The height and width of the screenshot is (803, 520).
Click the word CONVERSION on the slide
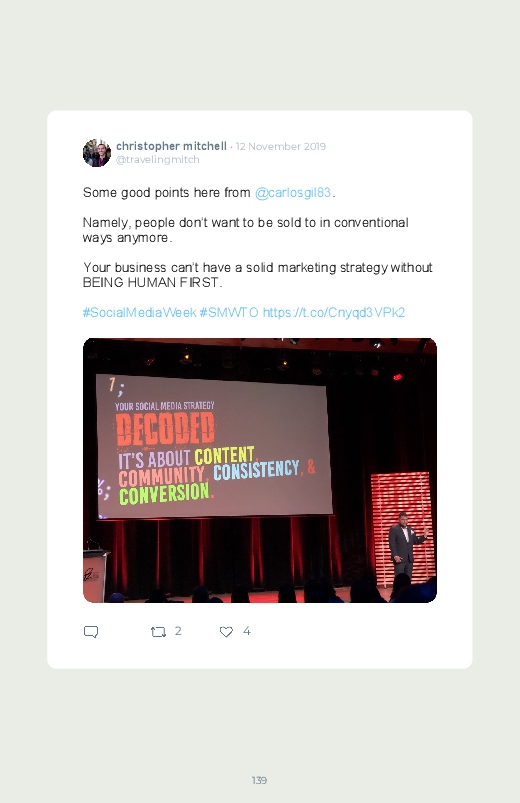[x=164, y=494]
